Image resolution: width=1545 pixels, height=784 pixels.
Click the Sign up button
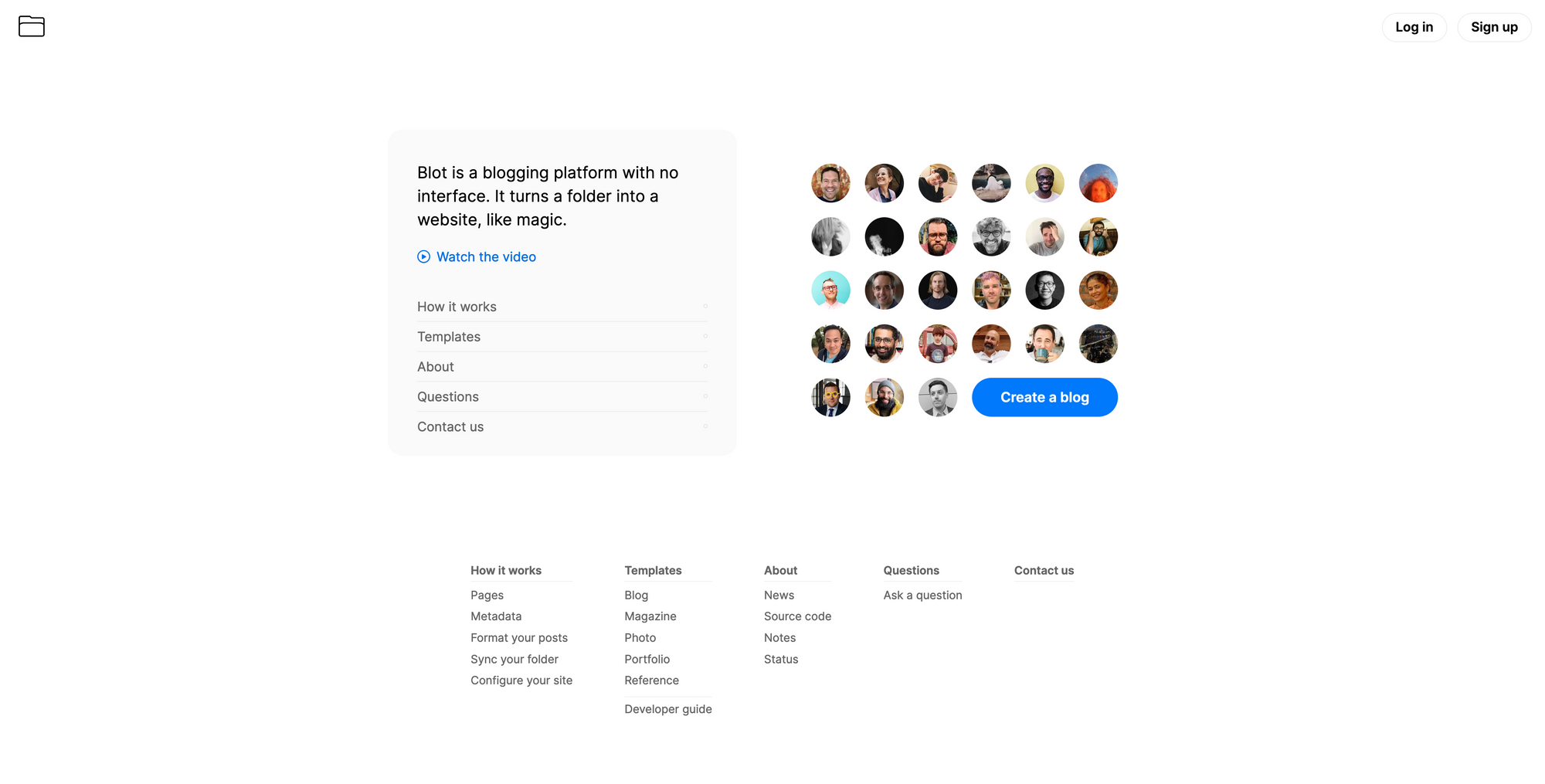1494,27
